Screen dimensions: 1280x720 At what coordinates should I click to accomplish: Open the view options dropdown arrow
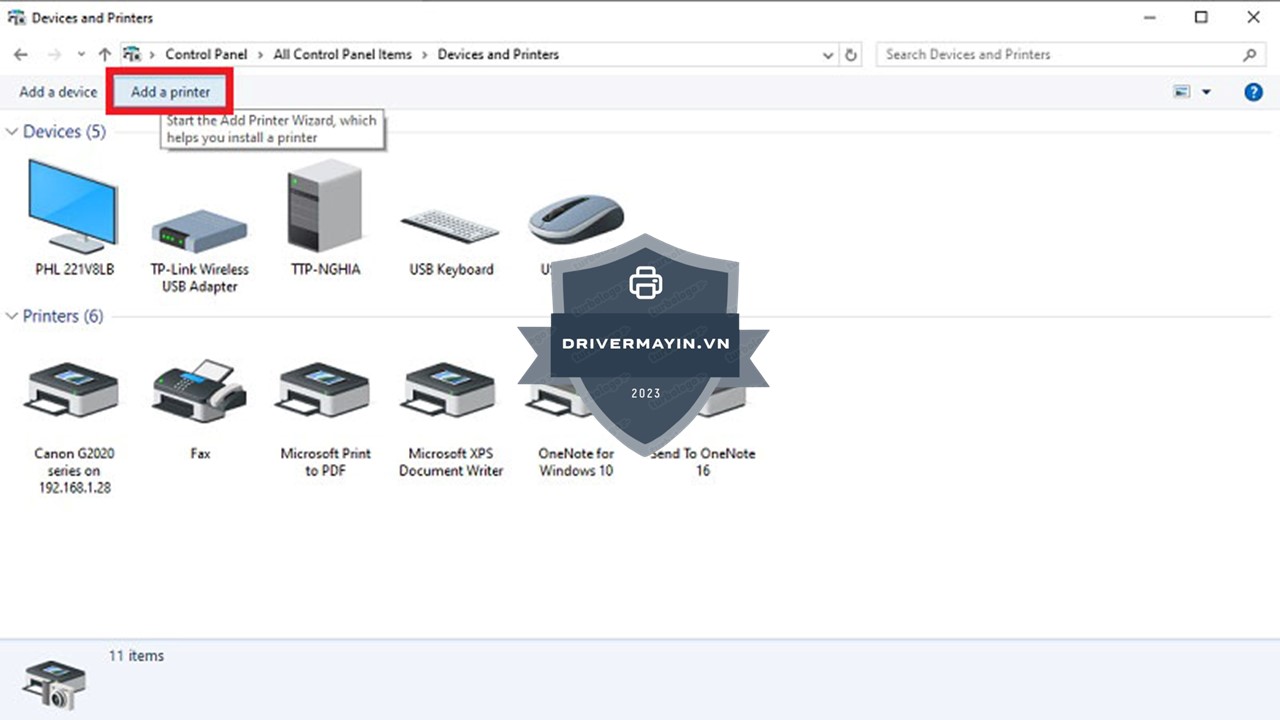[x=1206, y=92]
